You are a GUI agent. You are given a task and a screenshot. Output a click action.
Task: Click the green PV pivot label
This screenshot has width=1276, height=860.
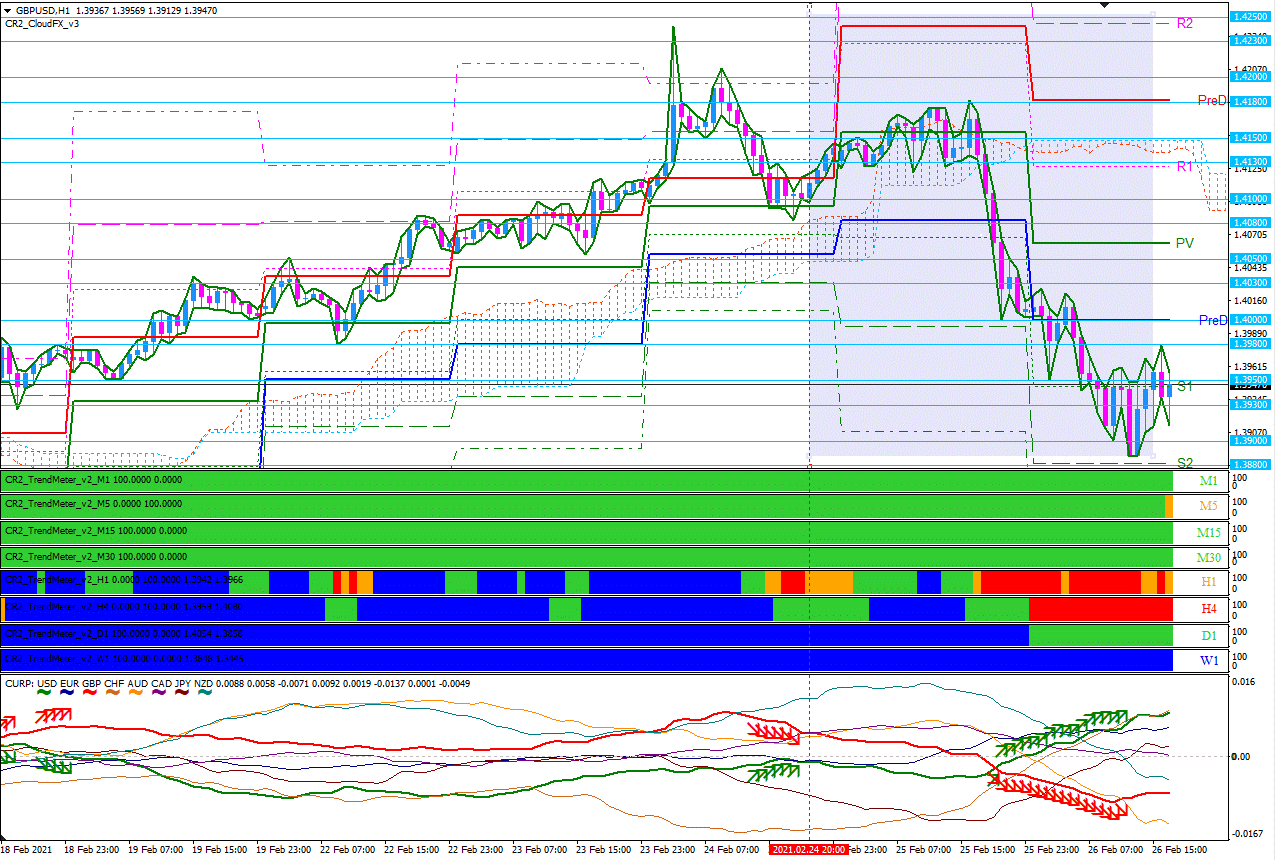click(1184, 242)
